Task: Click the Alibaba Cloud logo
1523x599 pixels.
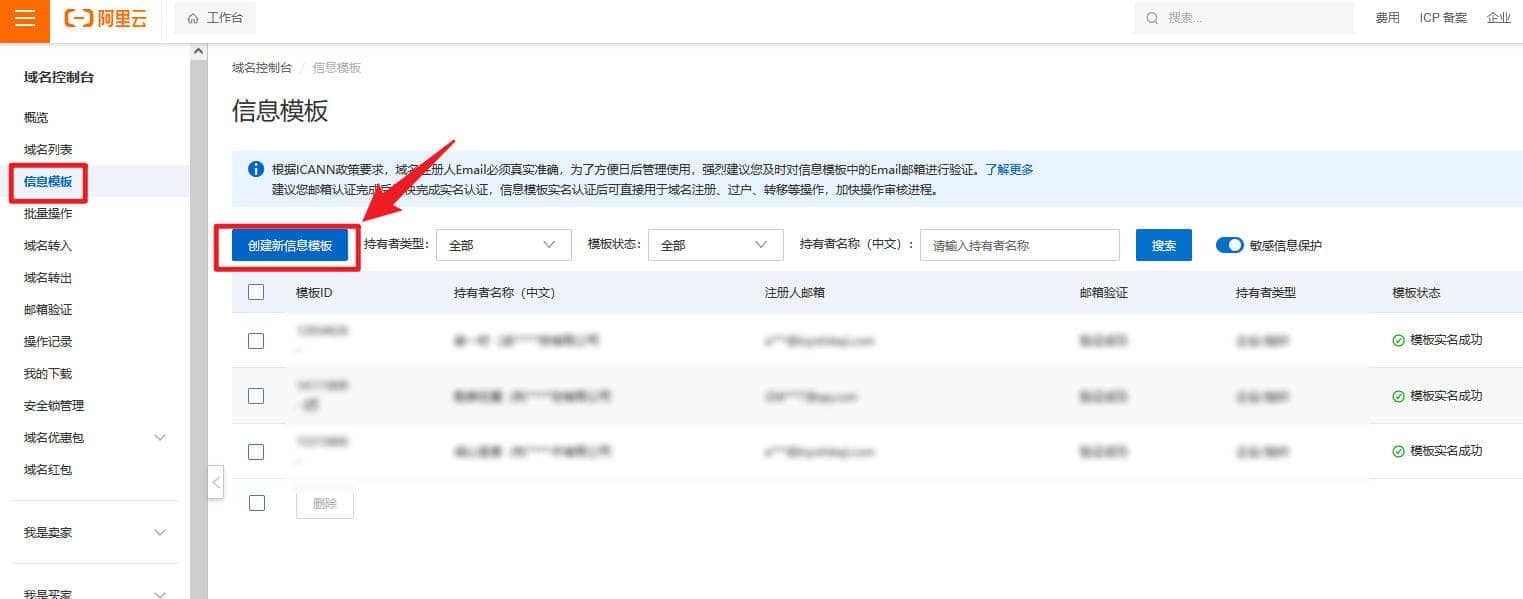Action: point(105,19)
